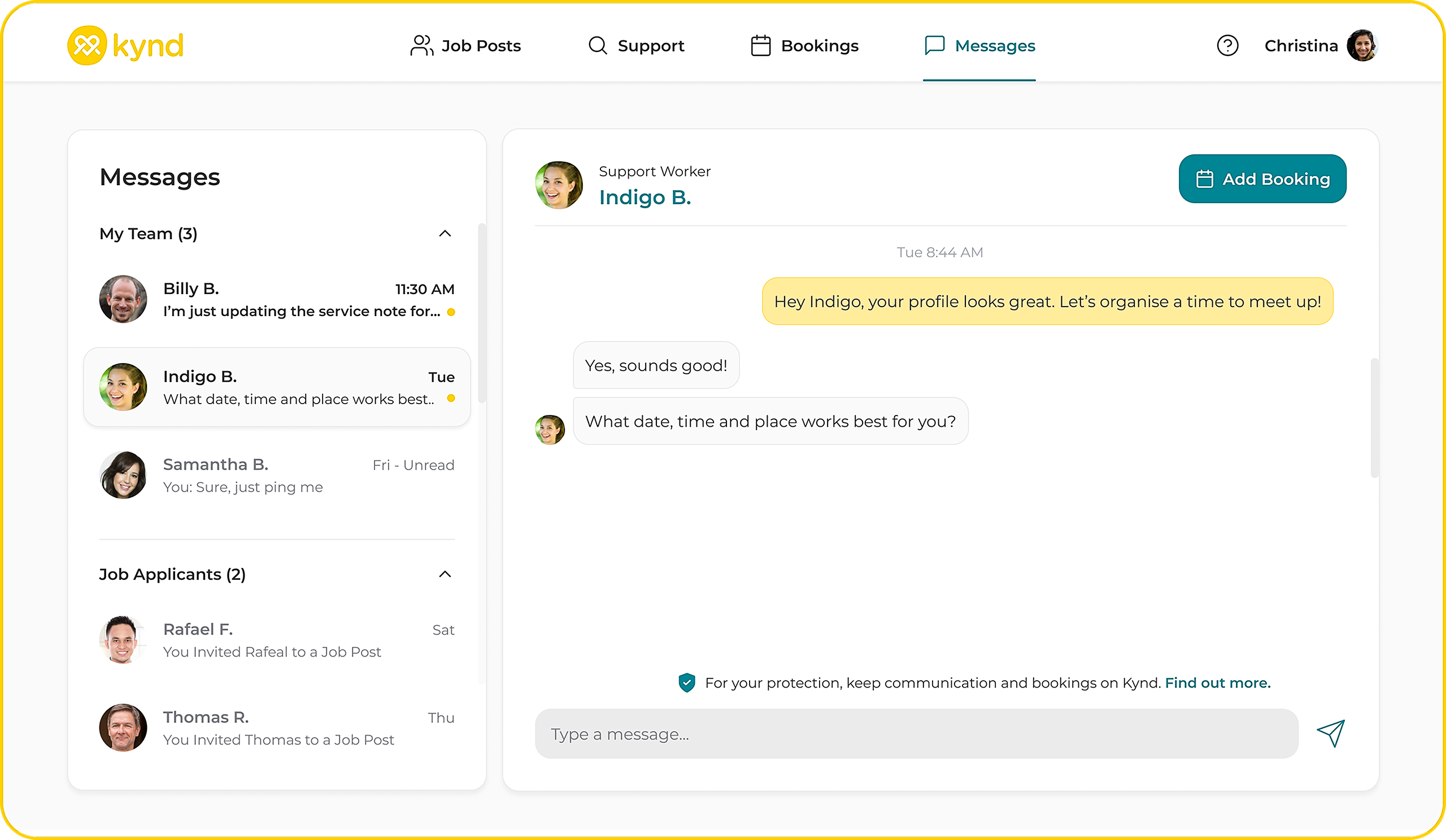
Task: Send message with paper plane icon
Action: tap(1331, 733)
